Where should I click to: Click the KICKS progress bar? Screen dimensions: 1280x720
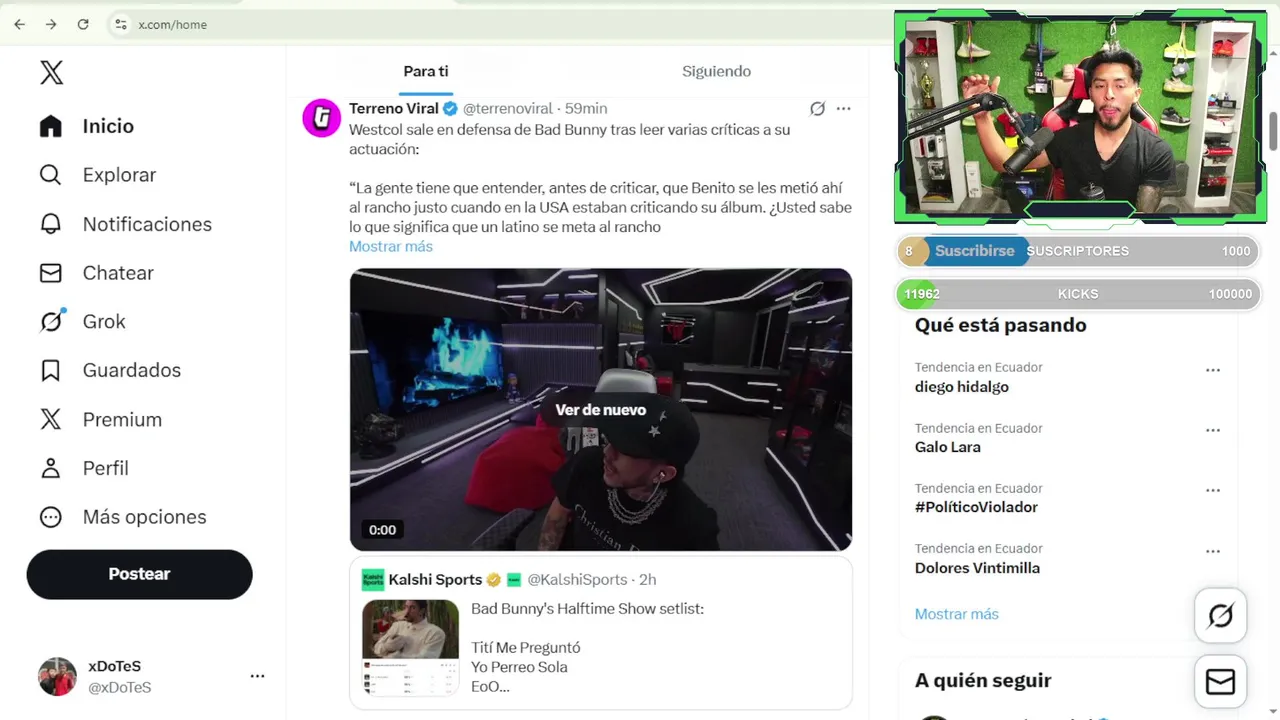[1077, 294]
